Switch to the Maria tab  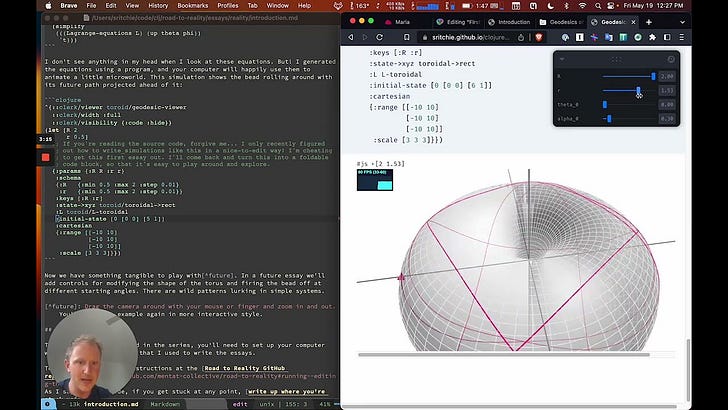tap(402, 22)
